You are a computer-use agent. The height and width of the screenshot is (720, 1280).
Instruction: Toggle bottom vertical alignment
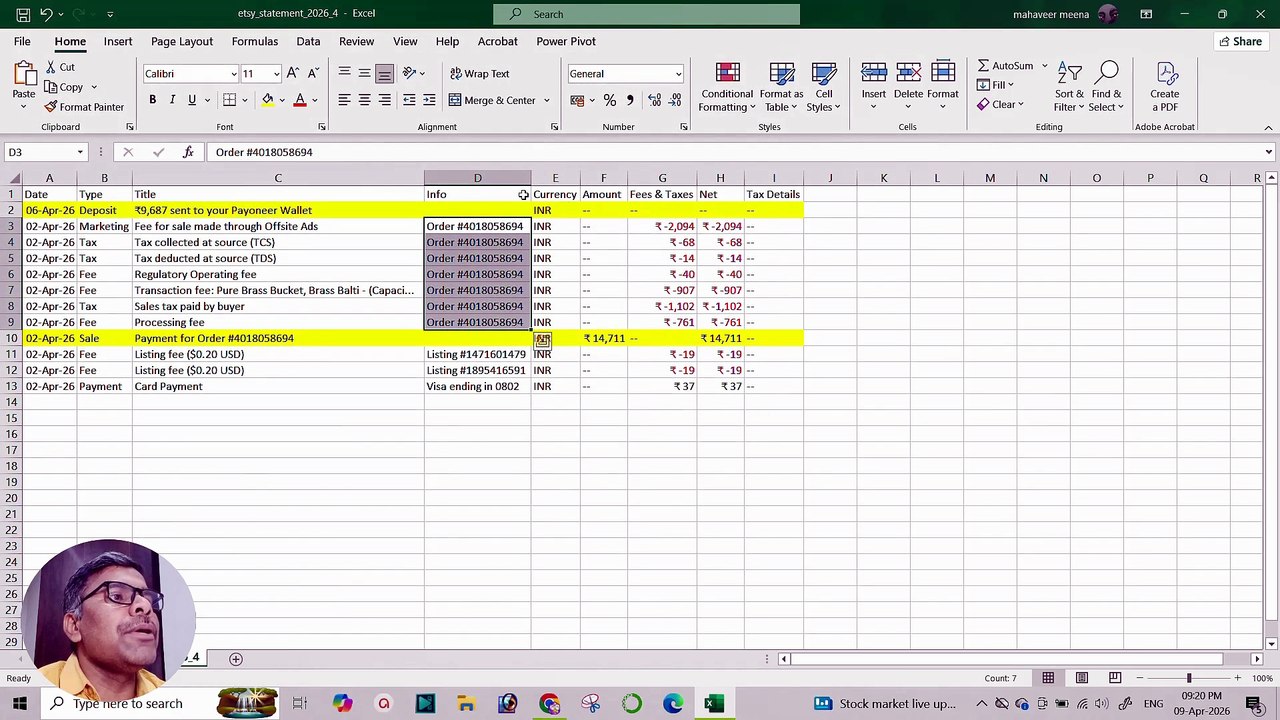384,74
